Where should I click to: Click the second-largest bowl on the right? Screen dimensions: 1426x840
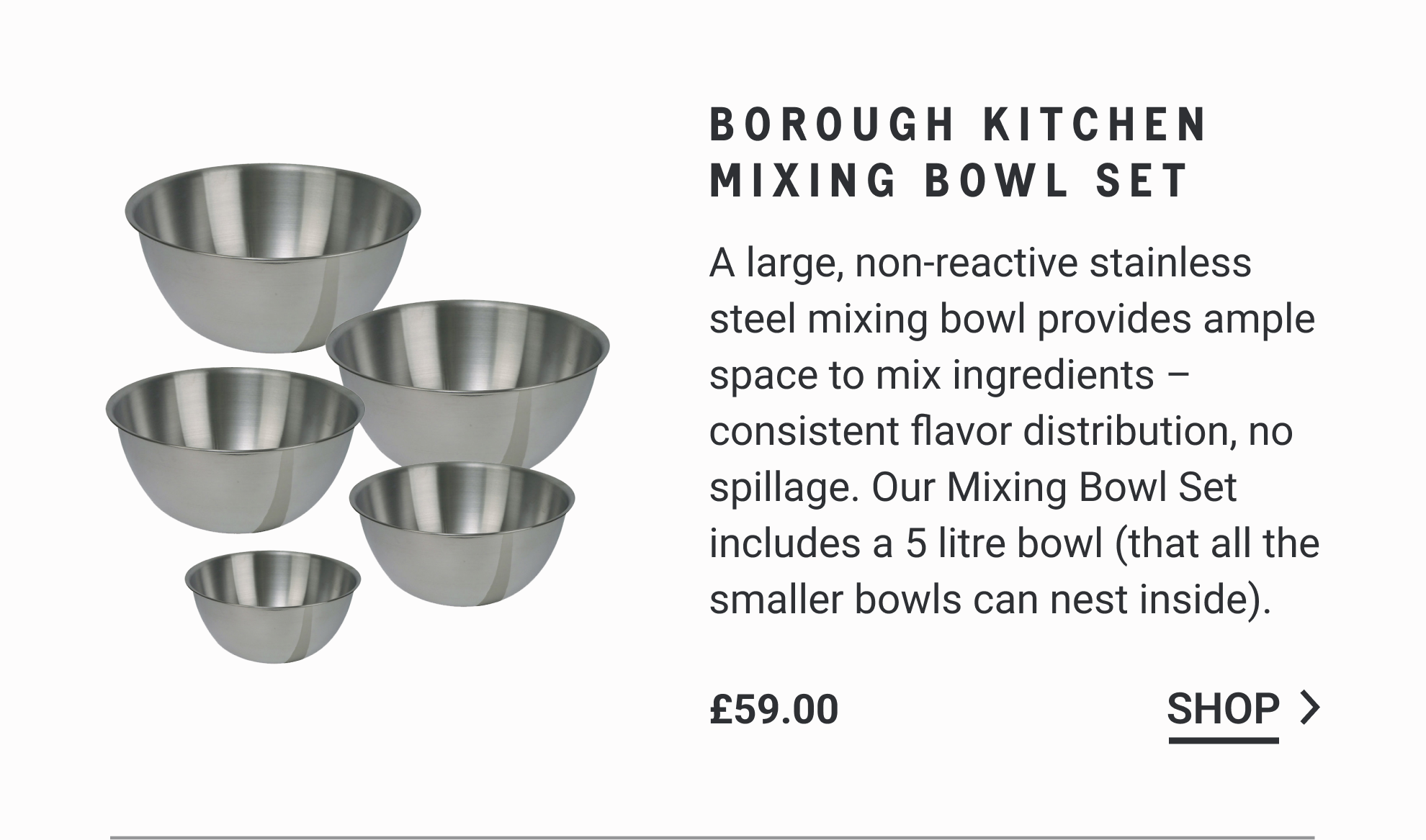pyautogui.click(x=468, y=385)
